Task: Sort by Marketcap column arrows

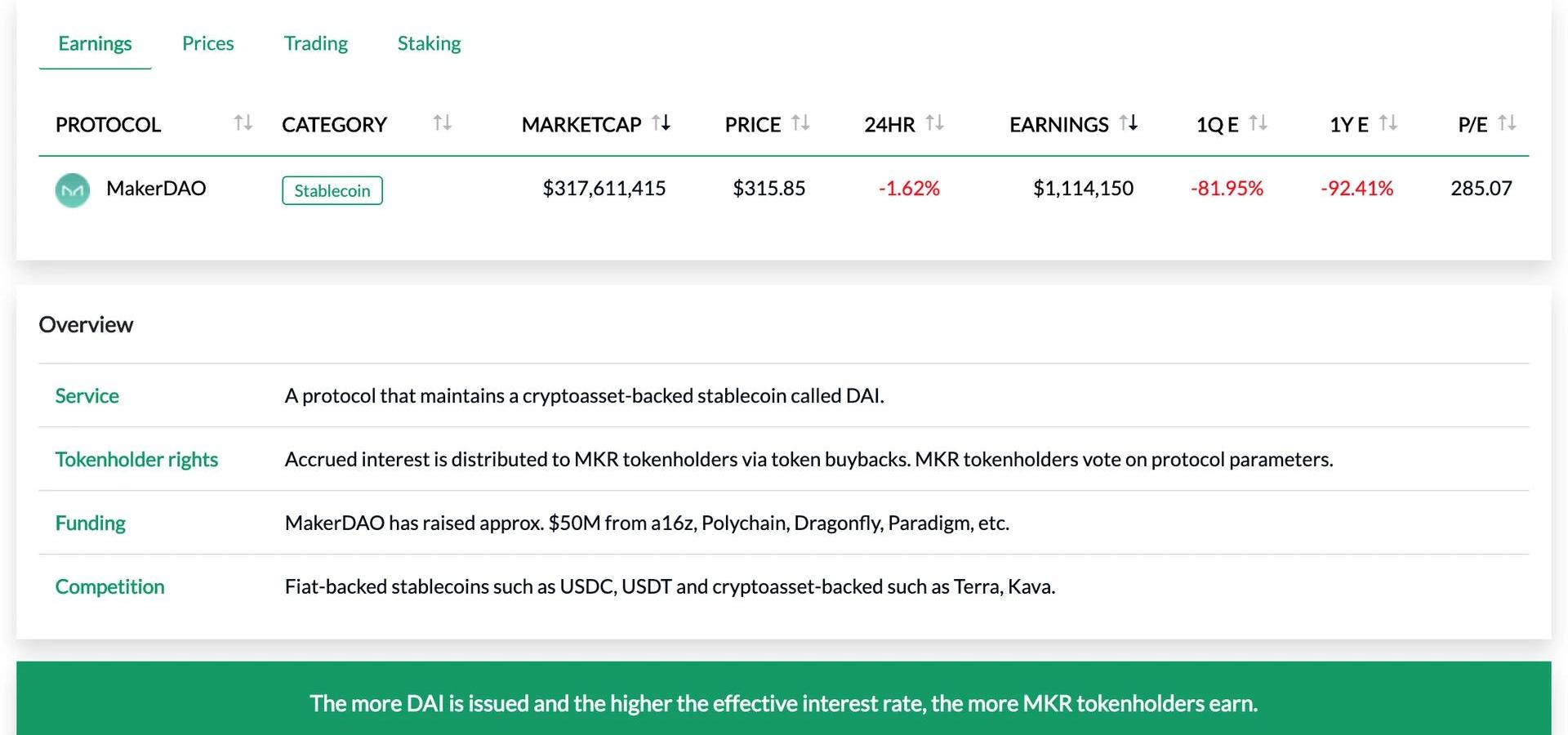Action: coord(661,123)
